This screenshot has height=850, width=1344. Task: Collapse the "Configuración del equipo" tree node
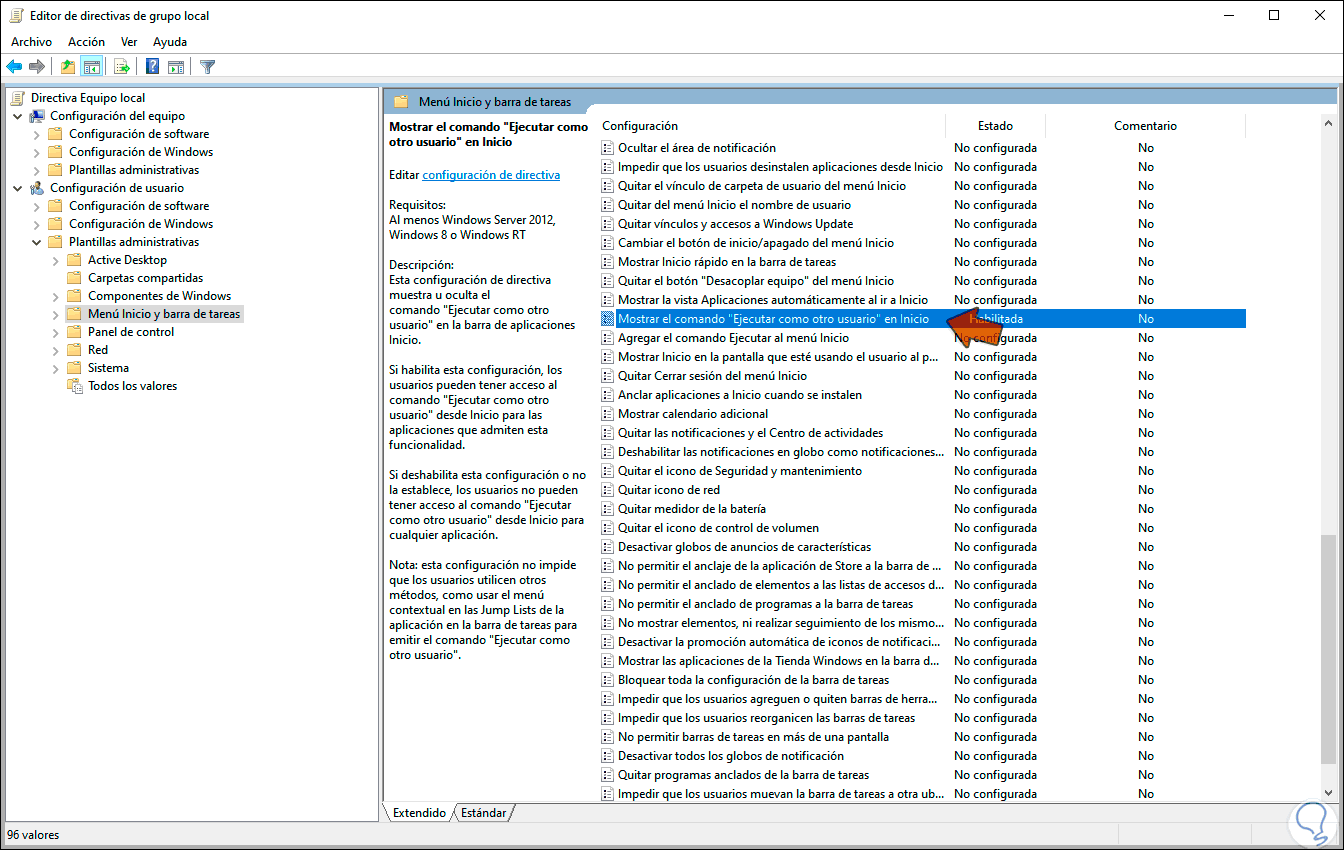point(17,116)
